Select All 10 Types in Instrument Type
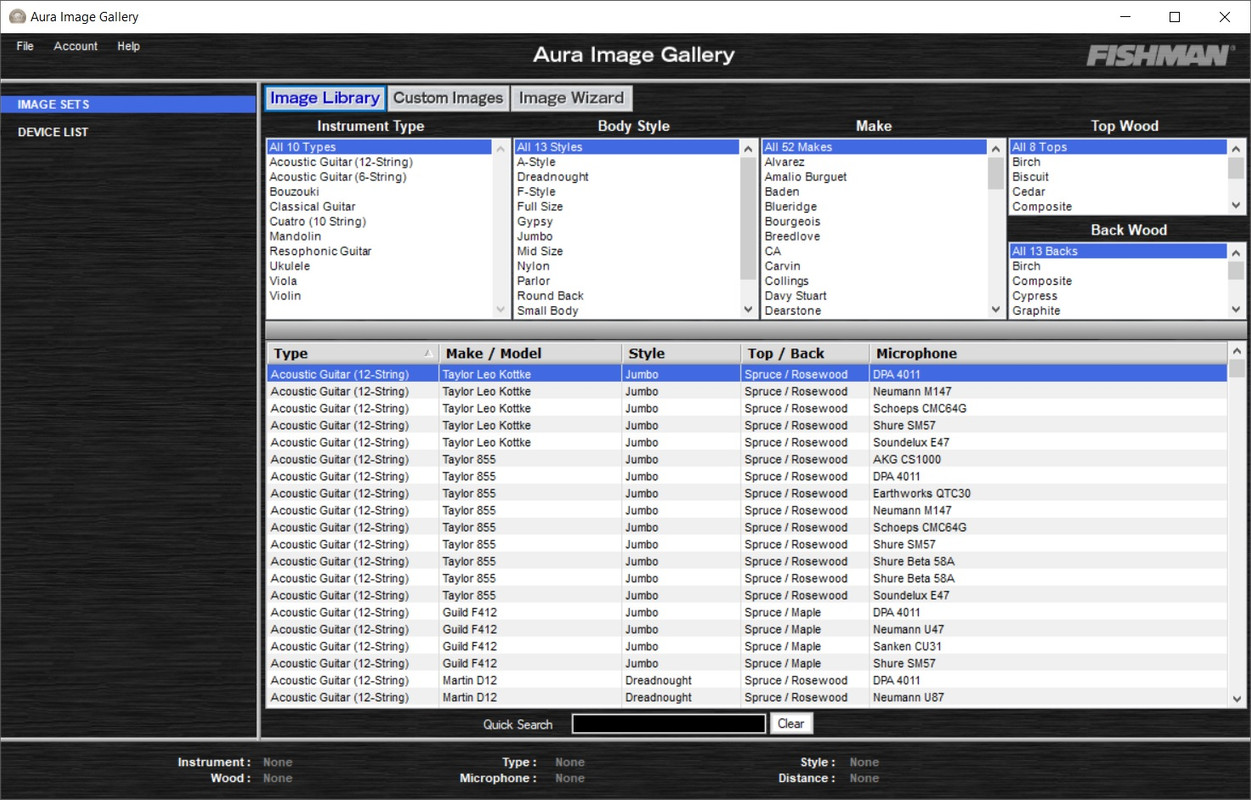The image size is (1251, 800). (379, 147)
